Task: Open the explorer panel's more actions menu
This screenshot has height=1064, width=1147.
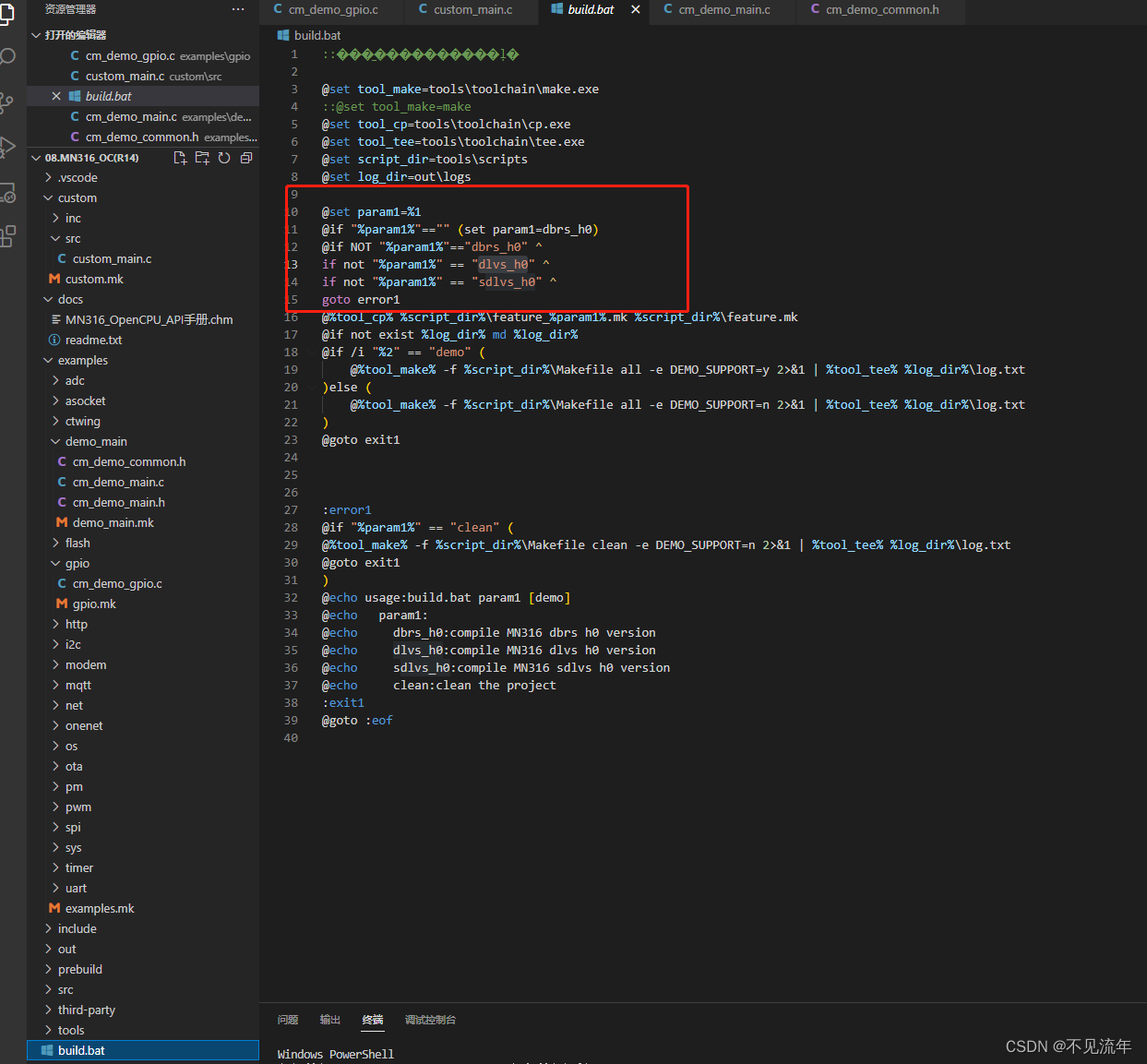Action: 238,9
